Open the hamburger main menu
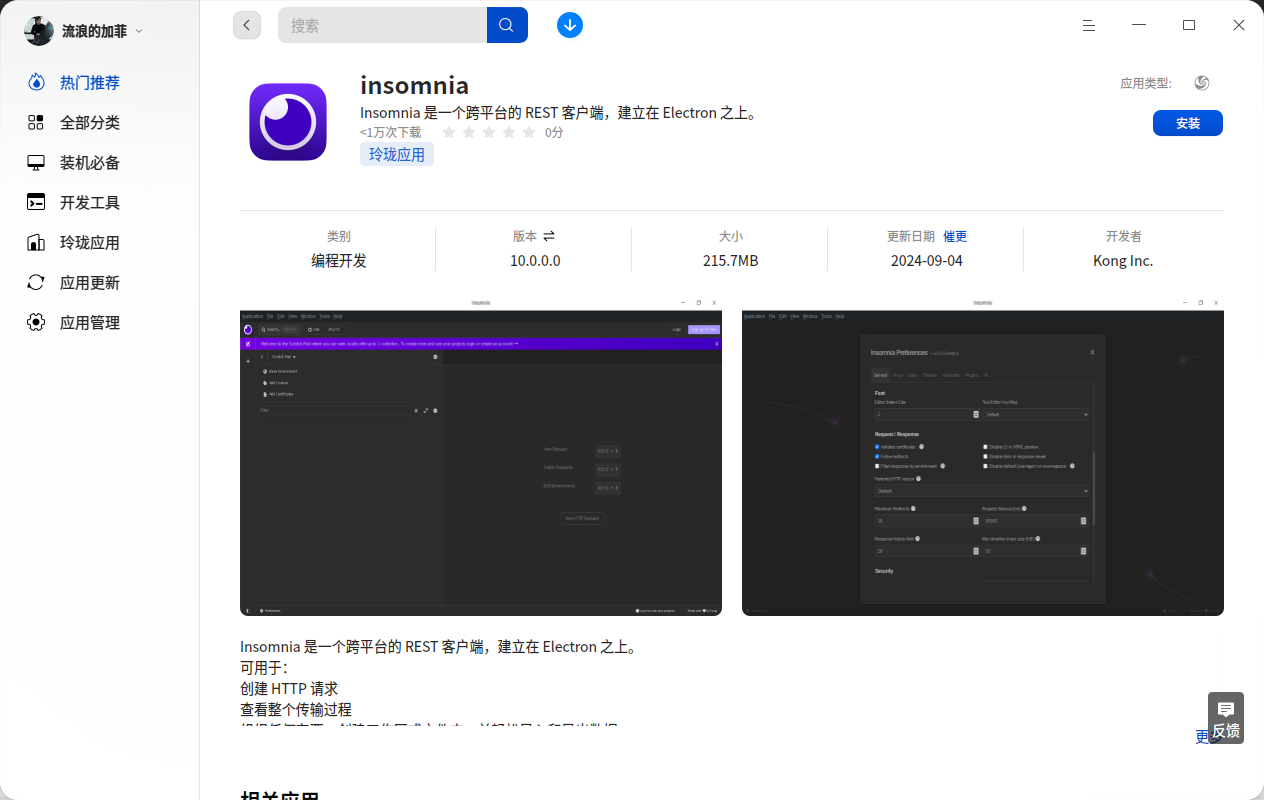Viewport: 1264px width, 800px height. [1089, 25]
